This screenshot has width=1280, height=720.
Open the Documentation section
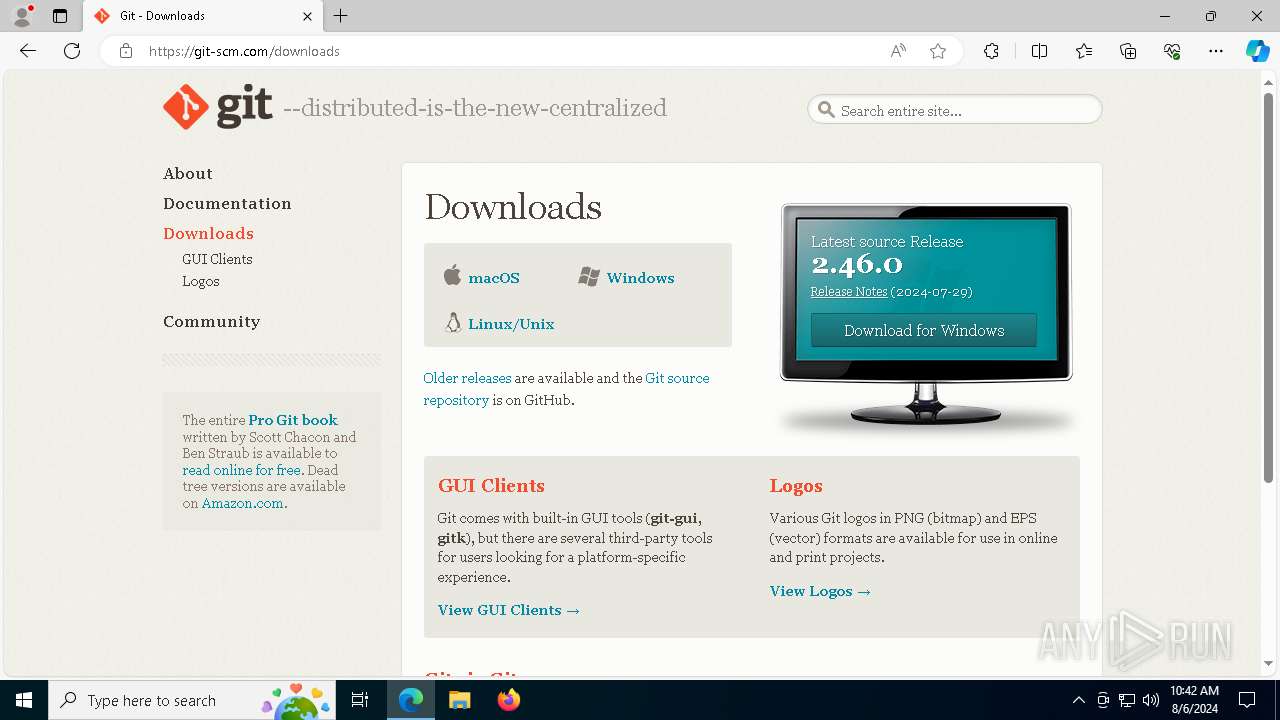[227, 204]
